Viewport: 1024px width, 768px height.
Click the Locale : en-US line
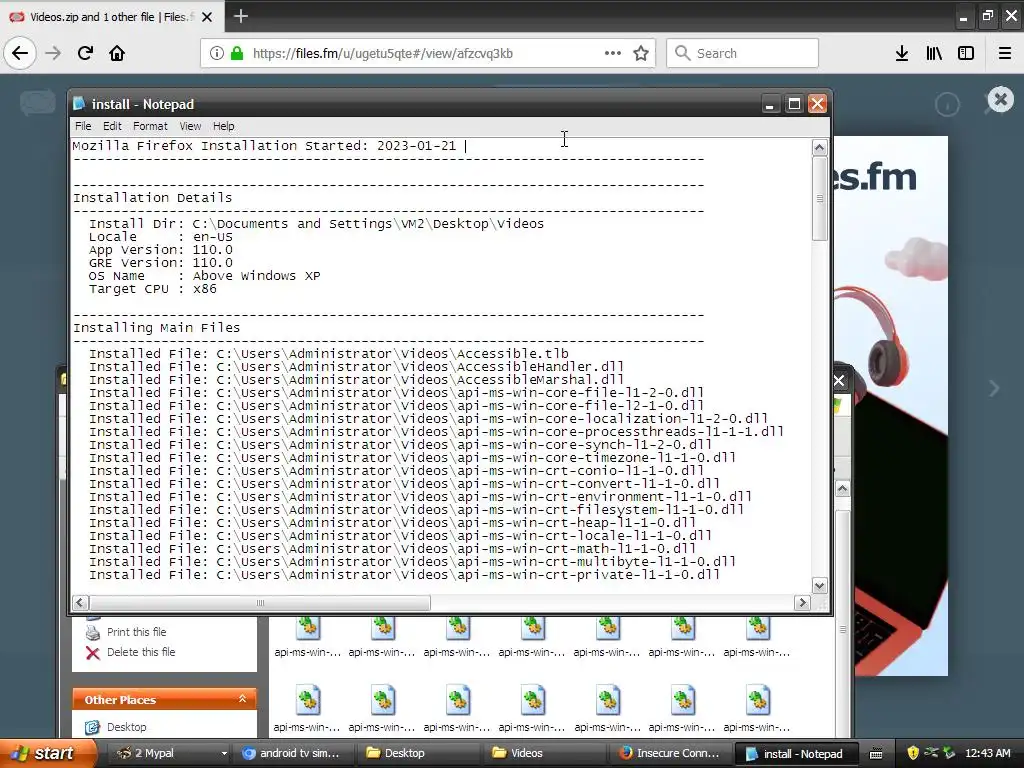tap(161, 236)
